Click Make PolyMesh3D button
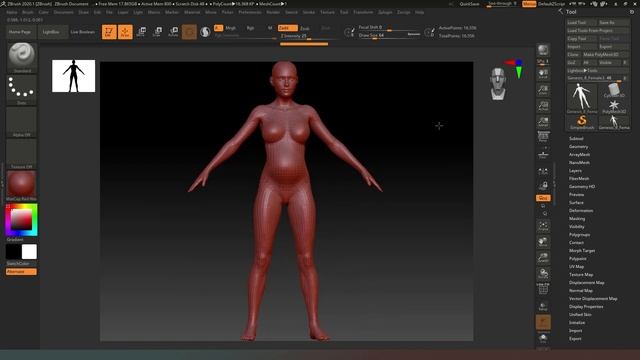The image size is (640, 360). pyautogui.click(x=606, y=54)
